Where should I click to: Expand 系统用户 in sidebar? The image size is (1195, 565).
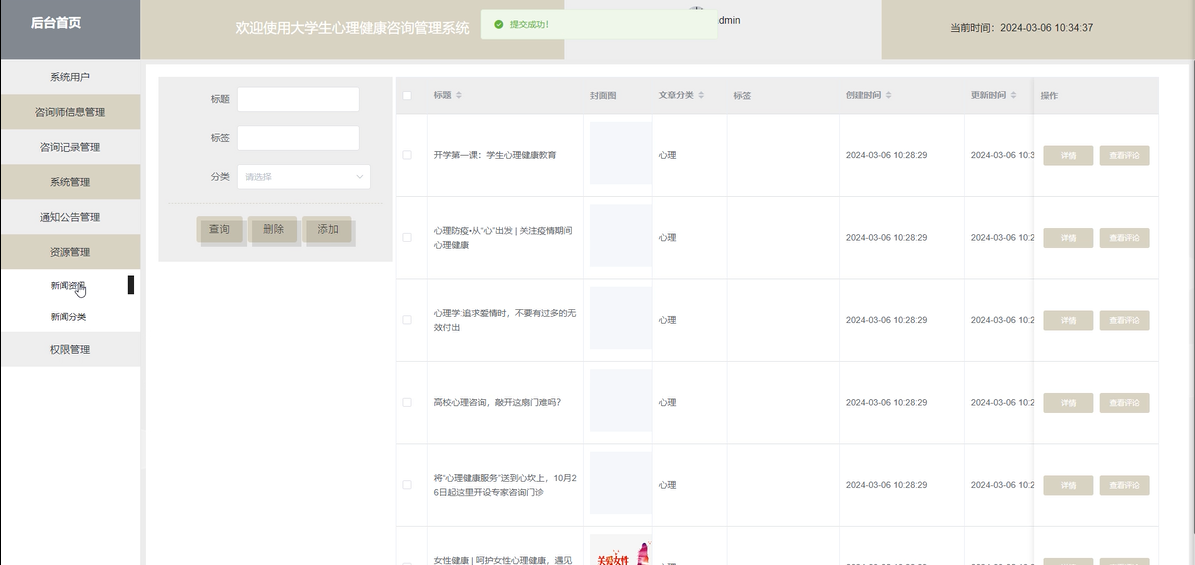(70, 77)
